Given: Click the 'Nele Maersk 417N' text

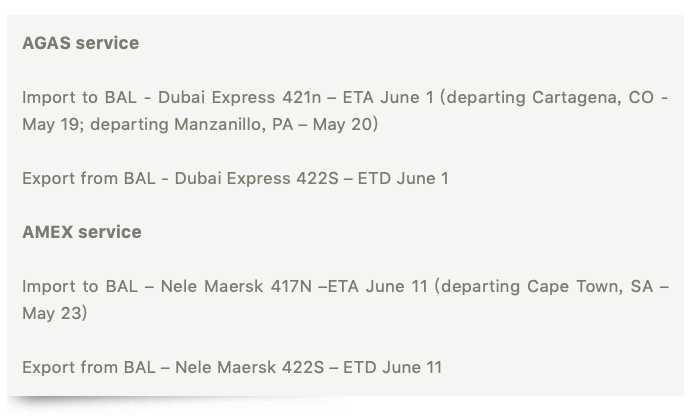Looking at the screenshot, I should point(236,287).
